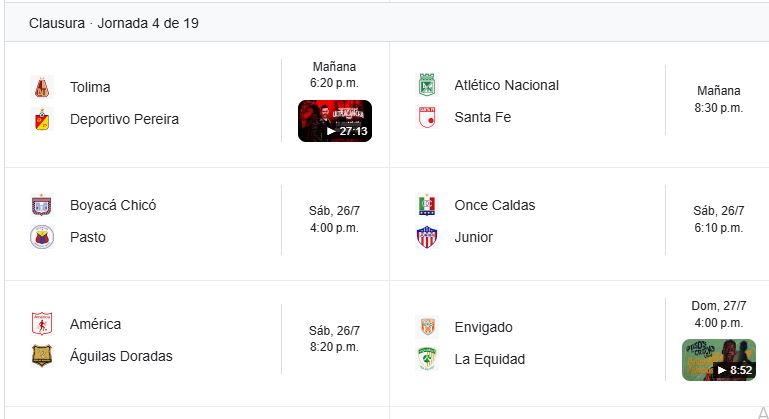The image size is (769, 419).
Task: Click the Águilas Doradas crest icon
Action: [42, 356]
